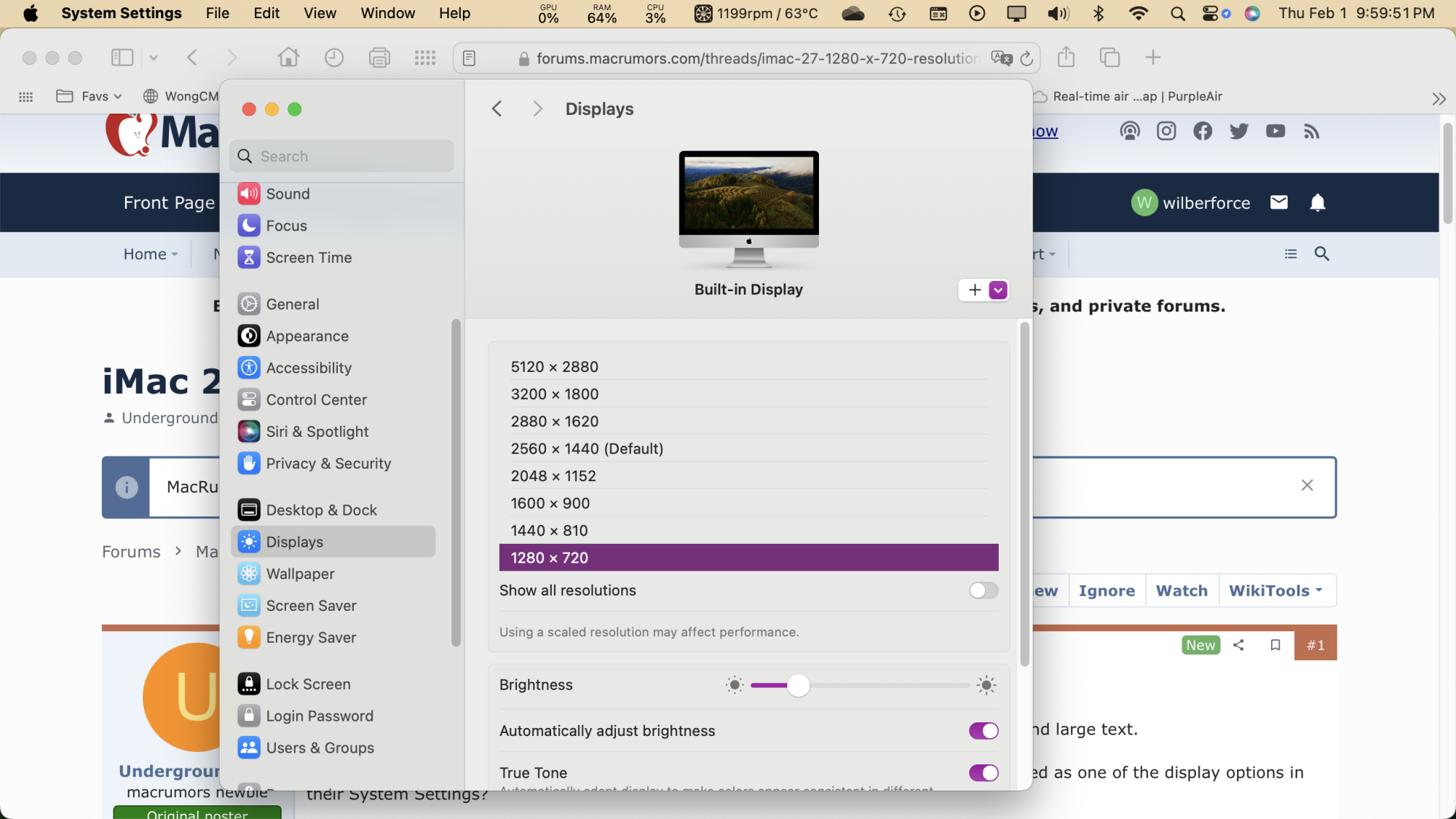Viewport: 1456px width, 819px height.
Task: Disable the True Tone switch
Action: coord(983,772)
